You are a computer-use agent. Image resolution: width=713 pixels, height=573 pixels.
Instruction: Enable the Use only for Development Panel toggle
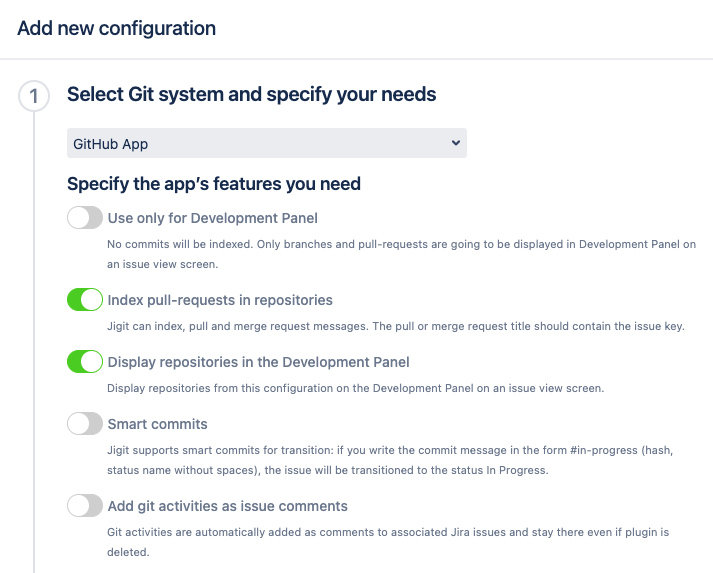(85, 218)
